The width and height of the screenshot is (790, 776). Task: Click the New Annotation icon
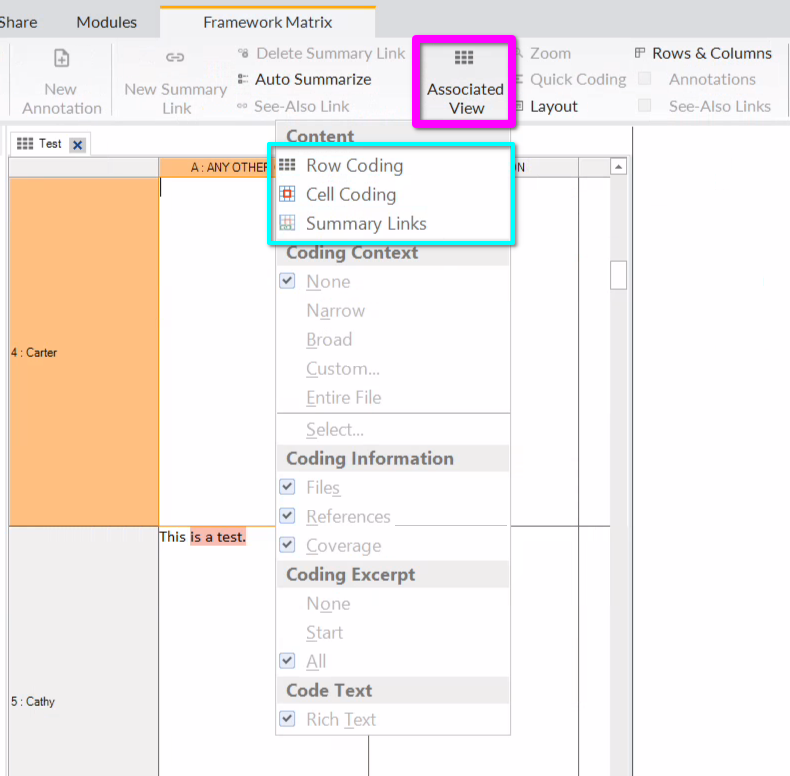61,59
